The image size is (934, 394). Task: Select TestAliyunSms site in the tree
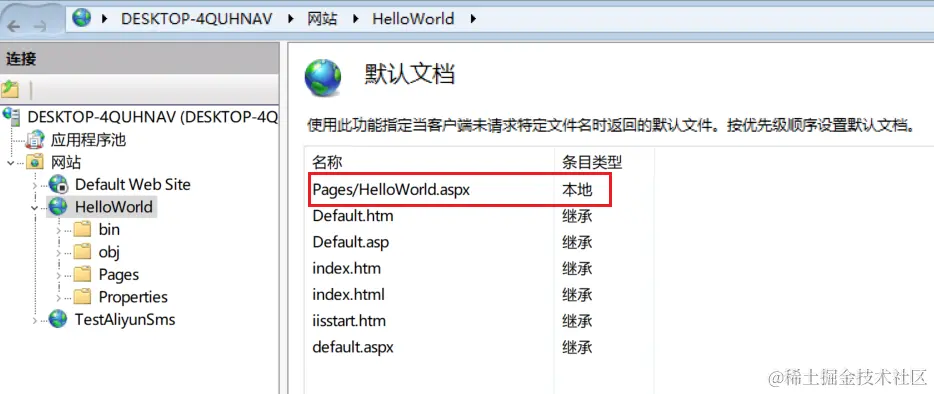[125, 319]
